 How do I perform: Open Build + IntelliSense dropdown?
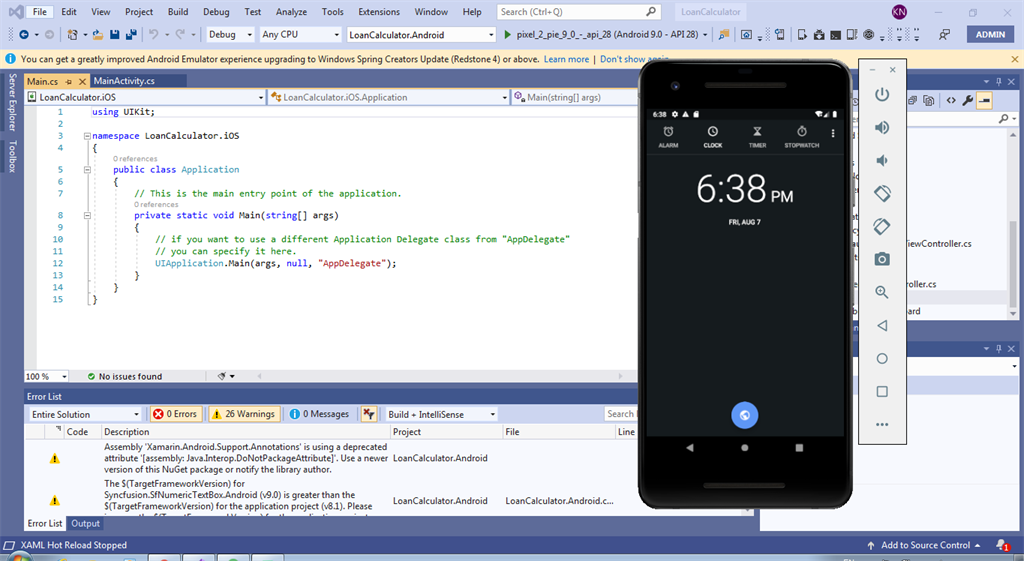(441, 415)
